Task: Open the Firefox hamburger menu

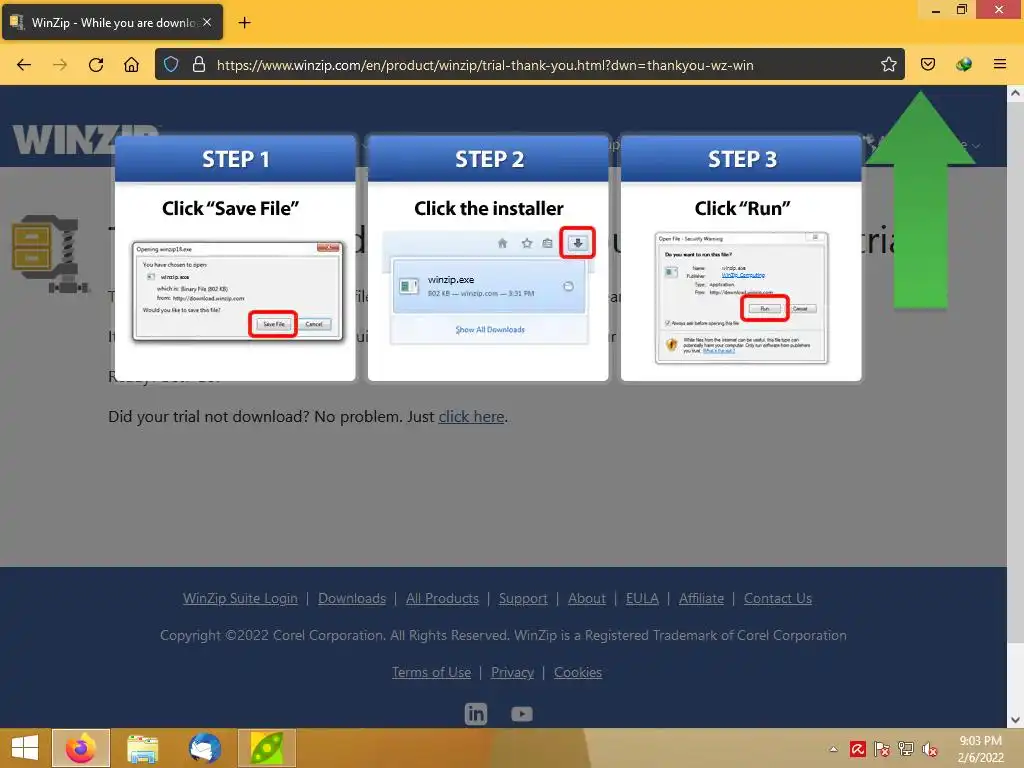Action: coord(1000,64)
